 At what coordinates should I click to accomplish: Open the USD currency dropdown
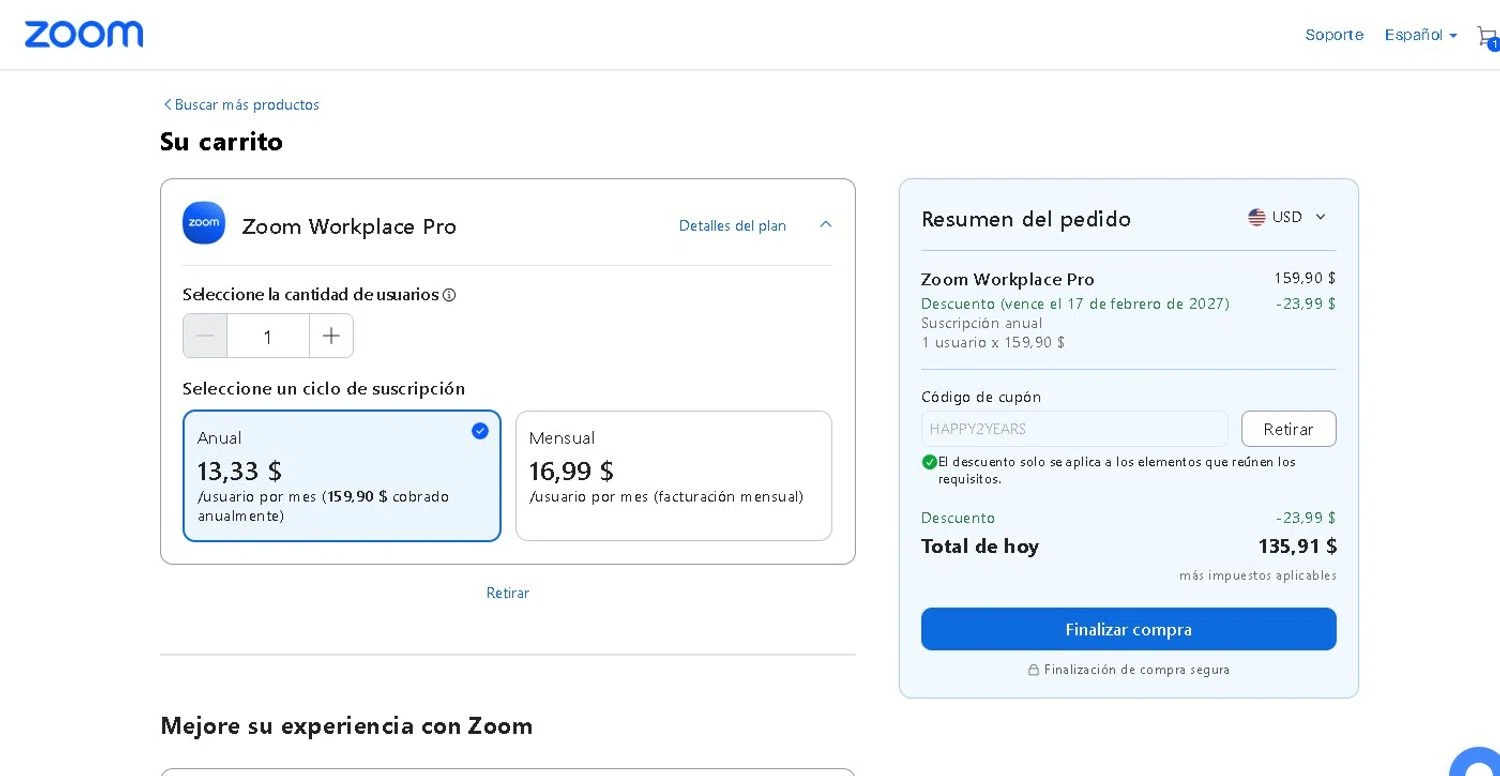[1288, 217]
